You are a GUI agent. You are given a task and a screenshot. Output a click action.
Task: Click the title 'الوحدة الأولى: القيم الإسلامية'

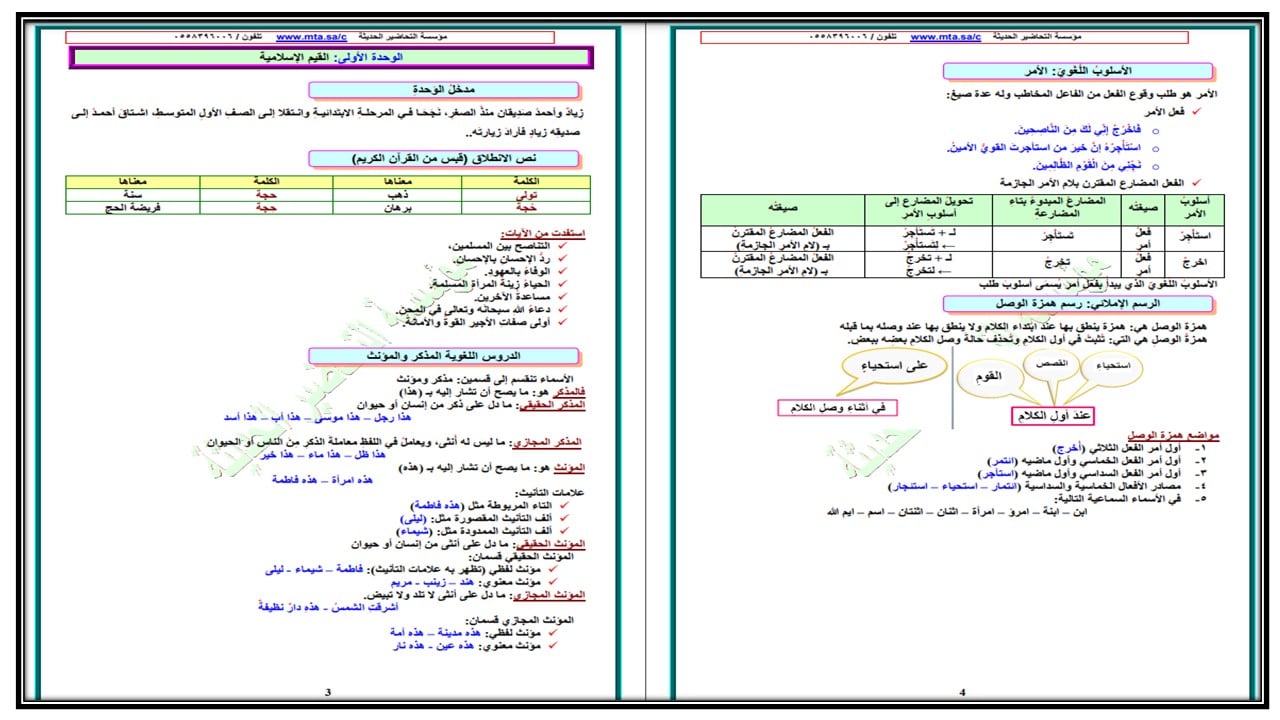click(x=330, y=58)
